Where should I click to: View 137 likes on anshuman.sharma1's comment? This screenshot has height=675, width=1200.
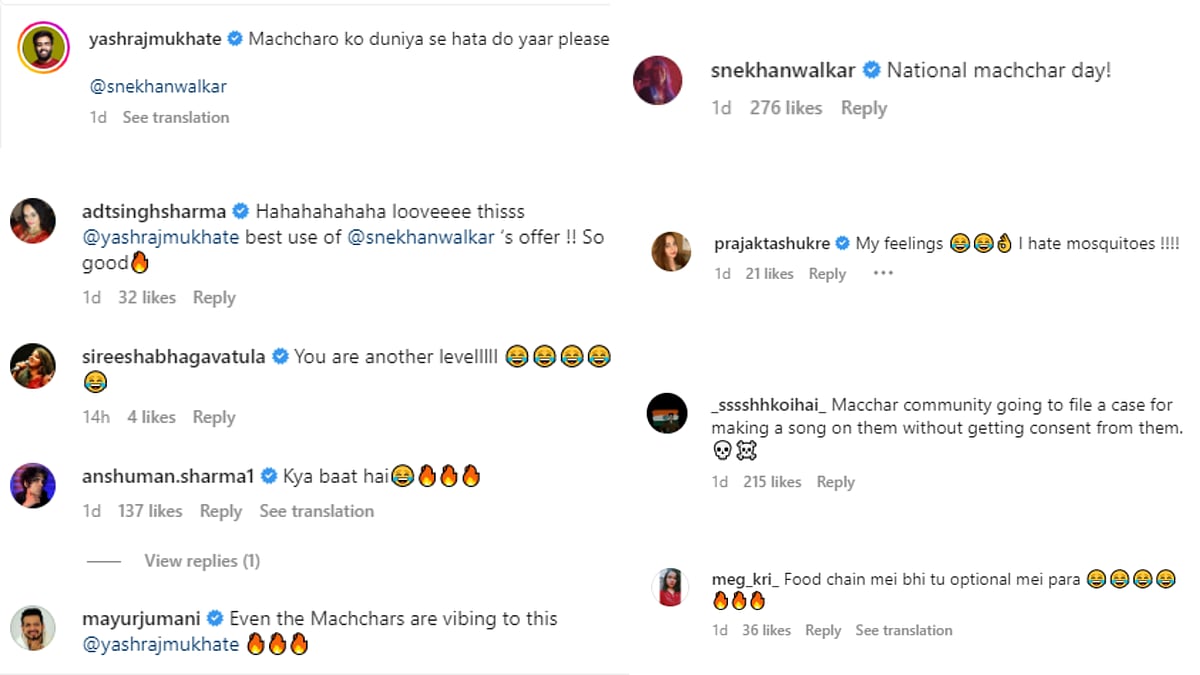pos(150,511)
